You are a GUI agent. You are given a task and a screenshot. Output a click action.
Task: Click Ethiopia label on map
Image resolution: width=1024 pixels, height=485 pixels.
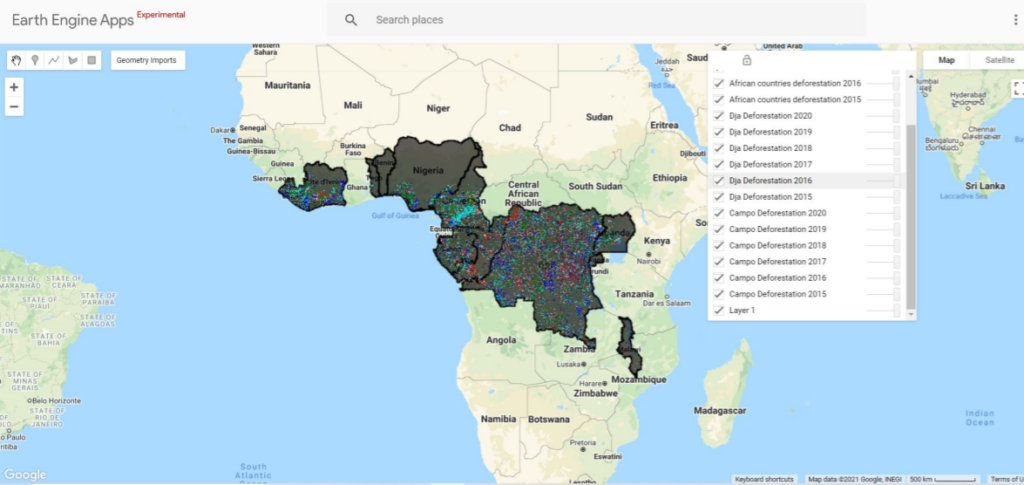[x=669, y=178]
